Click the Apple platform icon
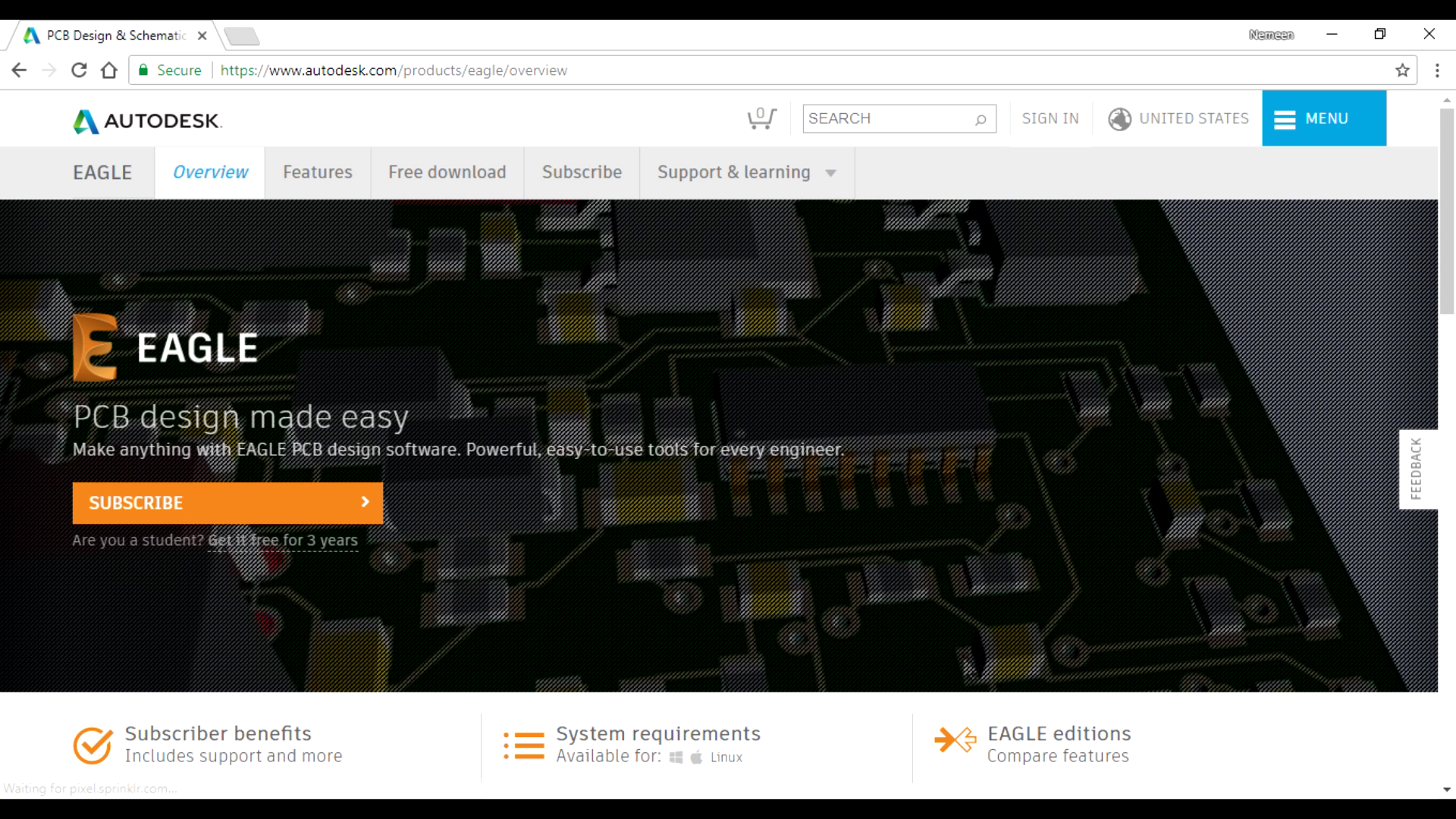 pyautogui.click(x=696, y=757)
